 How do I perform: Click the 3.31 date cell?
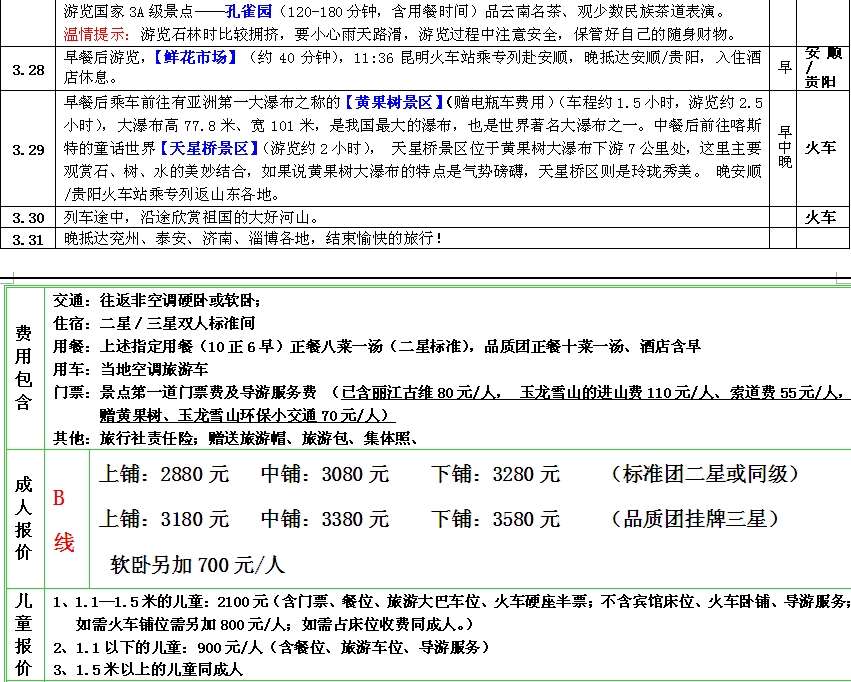pos(28,238)
